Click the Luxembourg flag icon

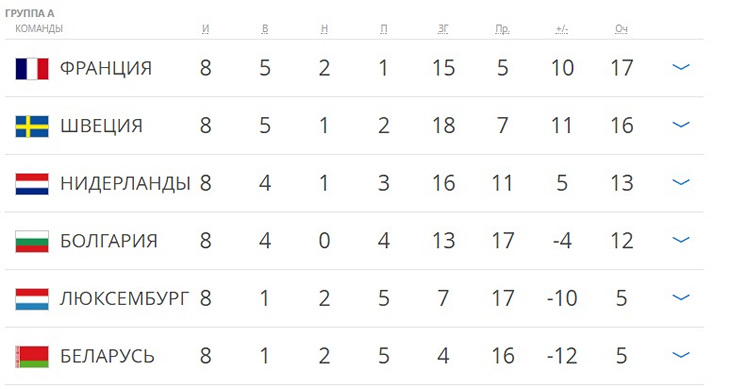tap(32, 299)
